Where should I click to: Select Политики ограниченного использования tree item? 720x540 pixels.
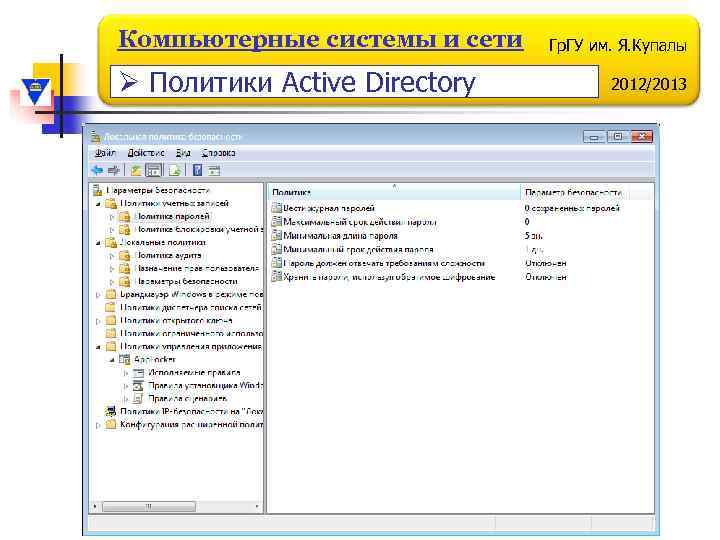[191, 333]
